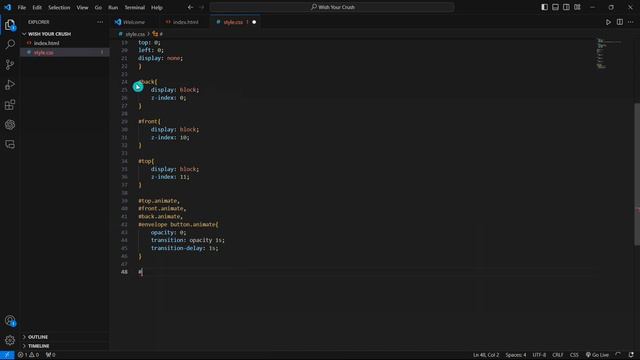Image resolution: width=640 pixels, height=360 pixels.
Task: Open the Run and Debug view
Action: pyautogui.click(x=10, y=84)
